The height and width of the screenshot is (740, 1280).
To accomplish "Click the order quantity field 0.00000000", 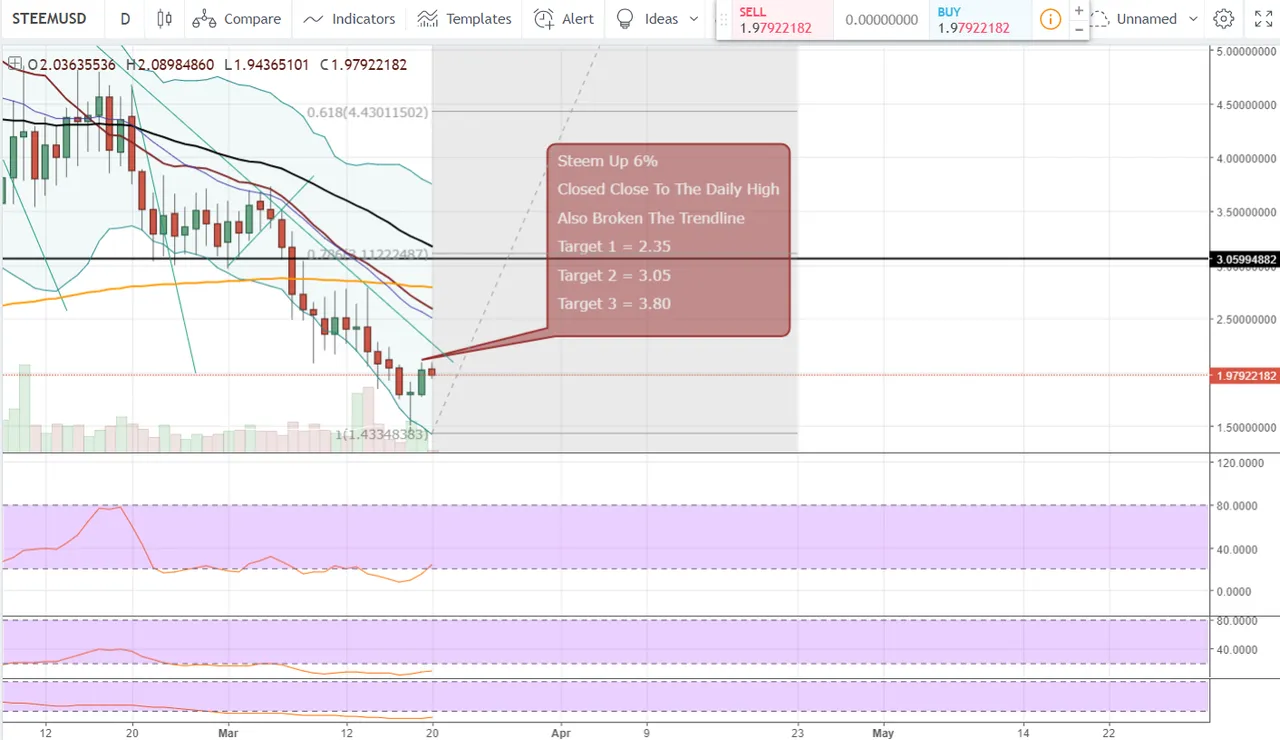I will coord(881,20).
